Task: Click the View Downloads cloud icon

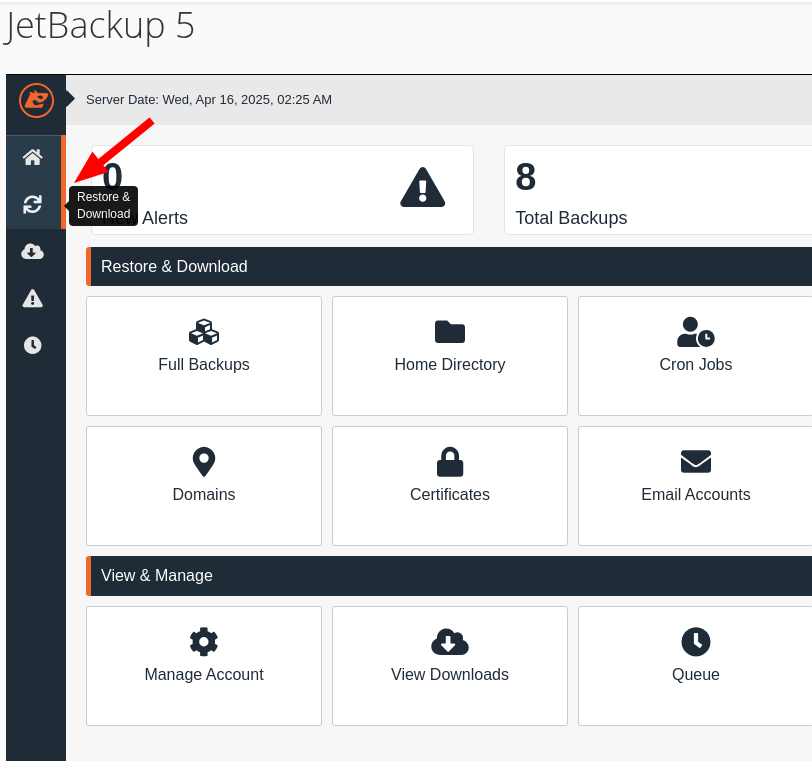Action: (450, 642)
